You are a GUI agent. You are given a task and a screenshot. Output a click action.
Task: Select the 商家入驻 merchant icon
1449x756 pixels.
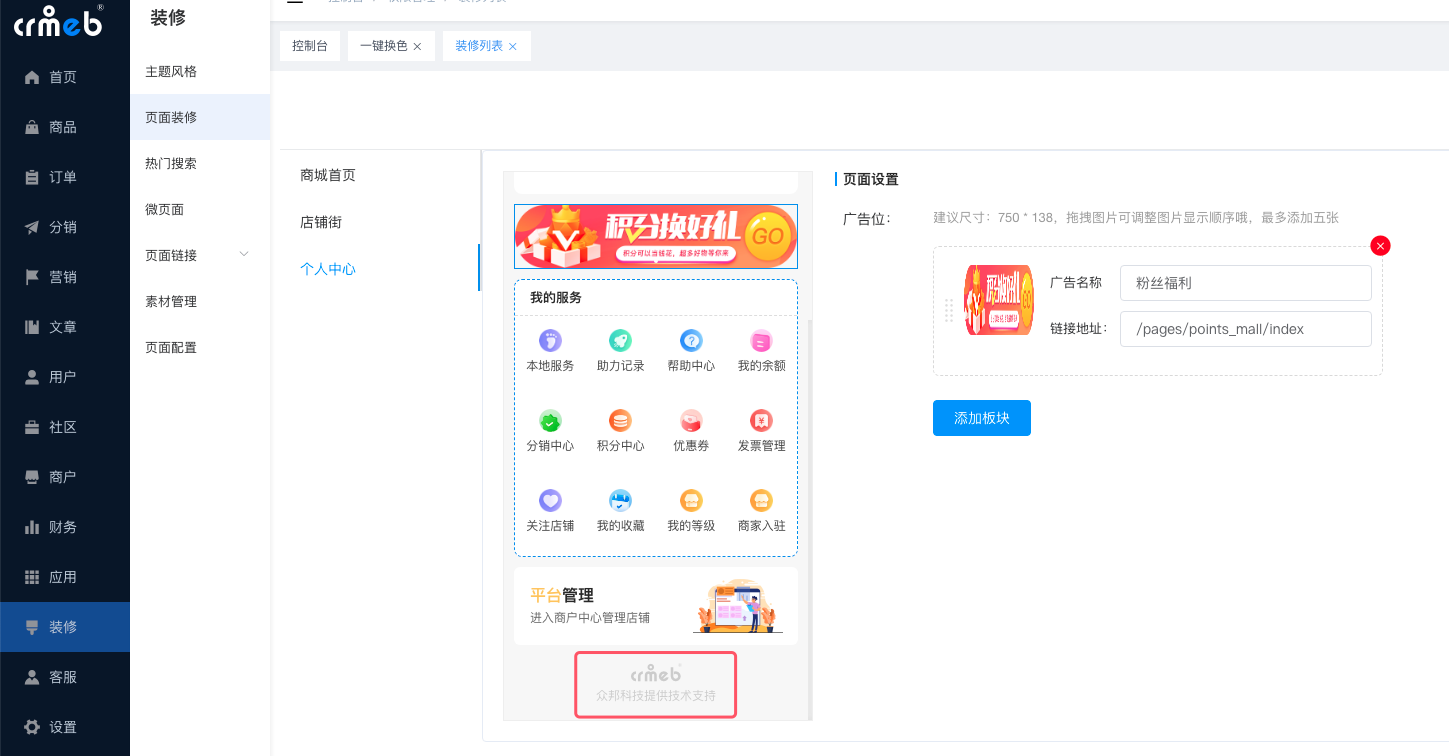click(x=761, y=501)
